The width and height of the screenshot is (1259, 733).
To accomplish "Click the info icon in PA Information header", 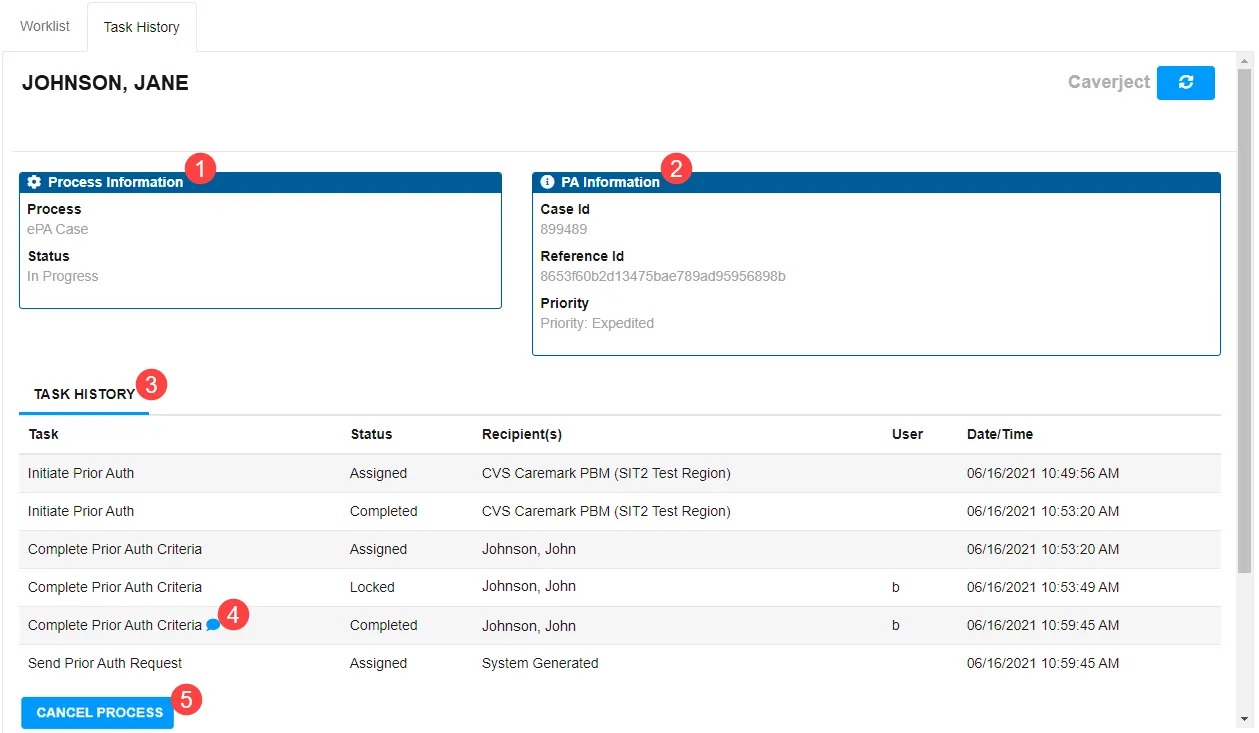I will [547, 182].
